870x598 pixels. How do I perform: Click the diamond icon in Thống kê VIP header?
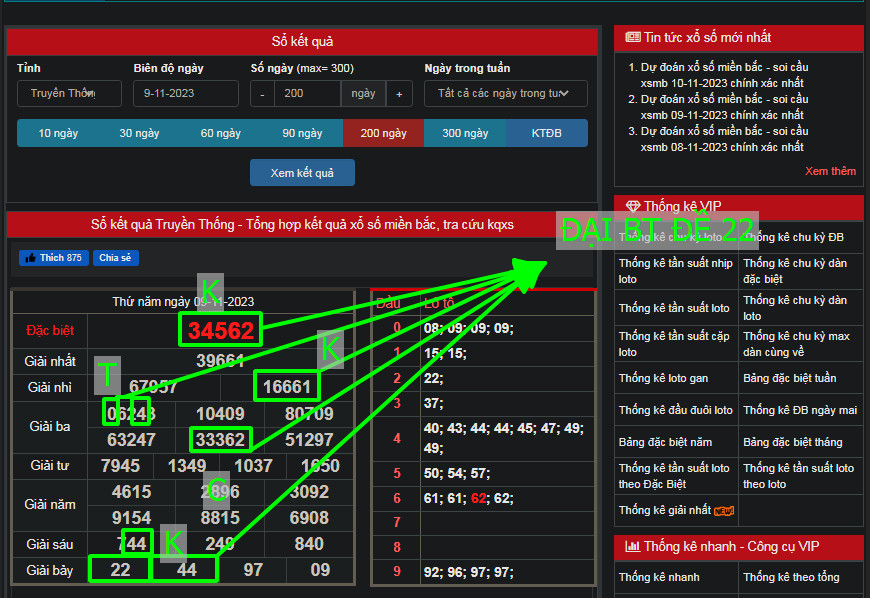[632, 207]
